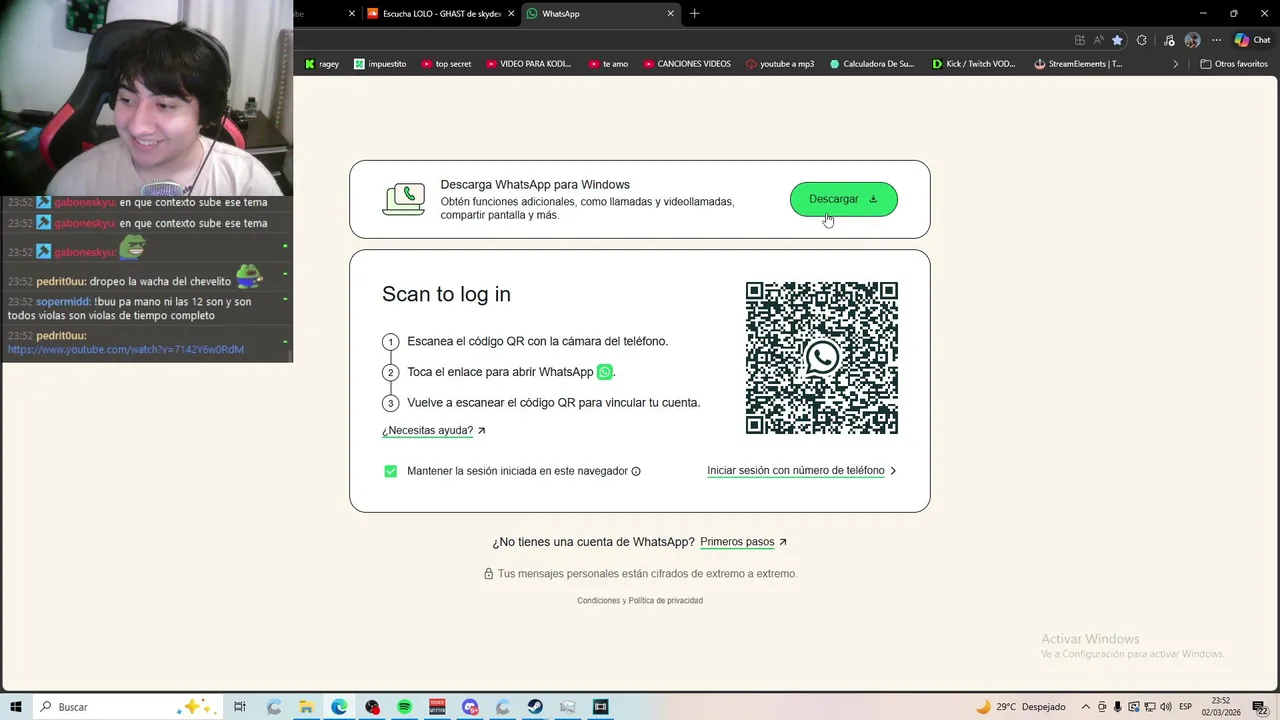Open the browser extensions icon
Screen dimensions: 1280x720
click(1142, 40)
